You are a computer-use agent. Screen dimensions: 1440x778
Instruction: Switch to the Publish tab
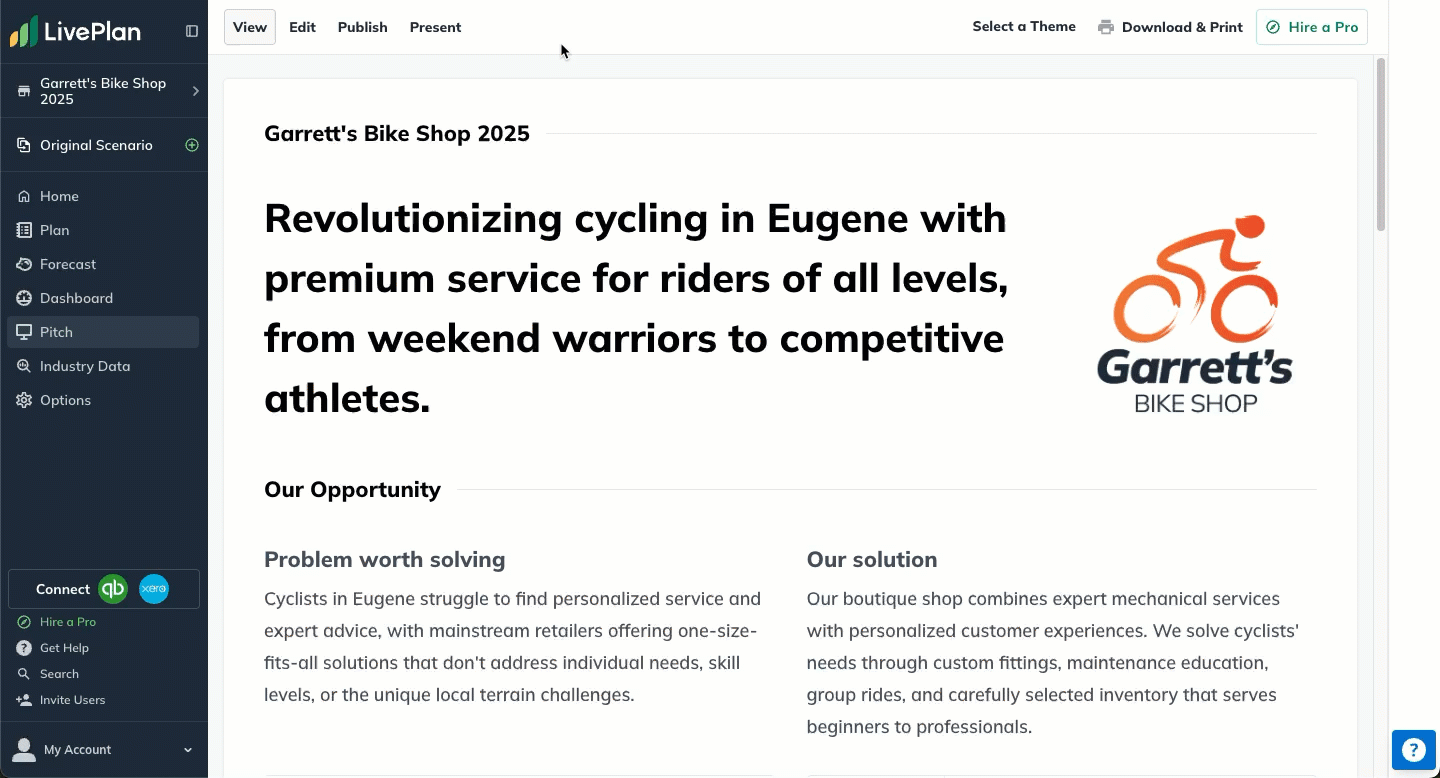tap(362, 27)
